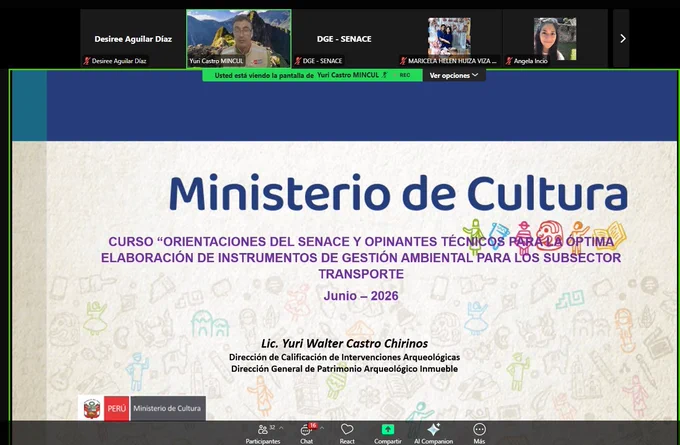Click 'Lic. Yuri Walter Castro Chirinos' text
This screenshot has height=445, width=680.
[x=344, y=344]
